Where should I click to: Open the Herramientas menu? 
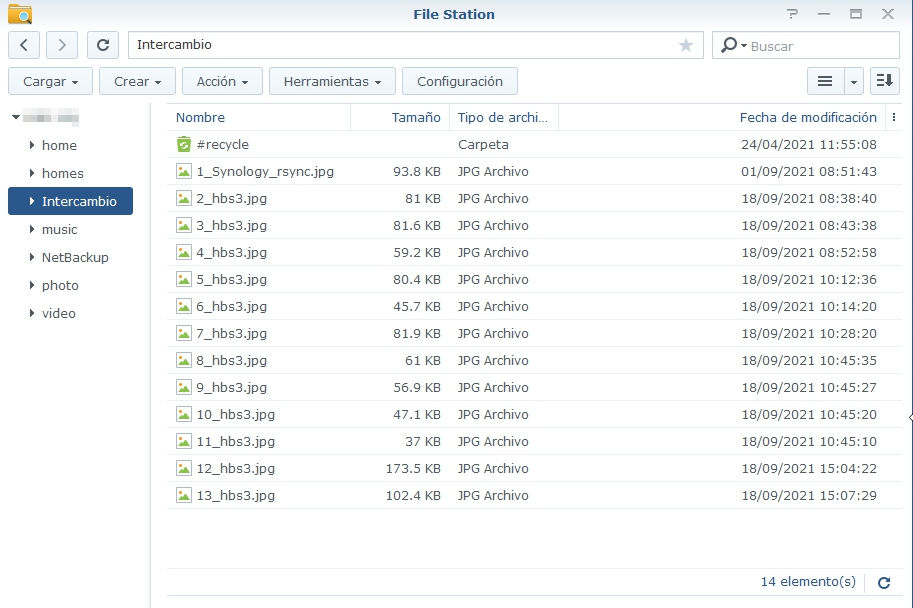[x=332, y=81]
